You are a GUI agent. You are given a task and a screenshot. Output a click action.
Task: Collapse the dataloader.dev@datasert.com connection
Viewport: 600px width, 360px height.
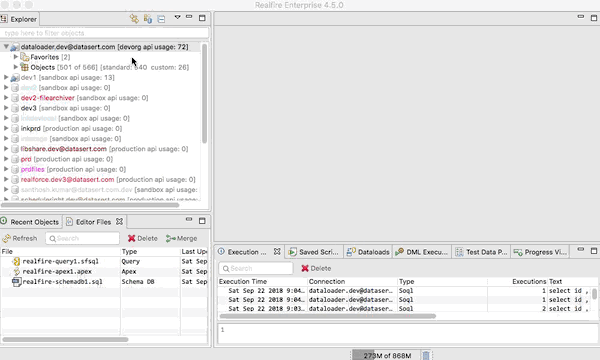(x=6, y=47)
